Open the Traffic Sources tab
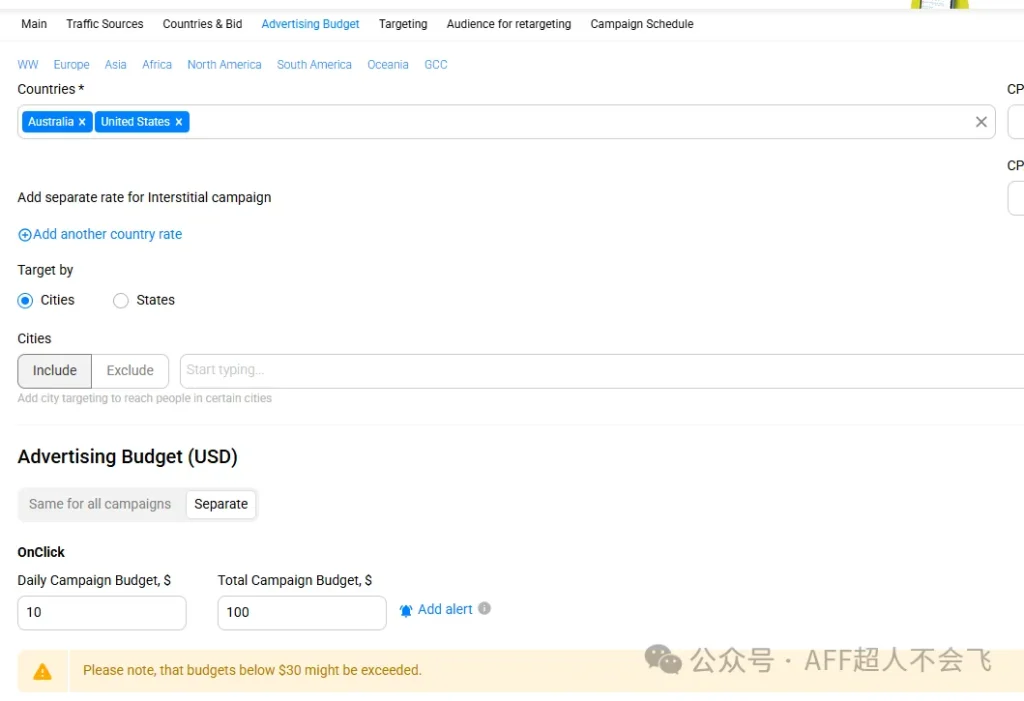The height and width of the screenshot is (701, 1024). 105,24
